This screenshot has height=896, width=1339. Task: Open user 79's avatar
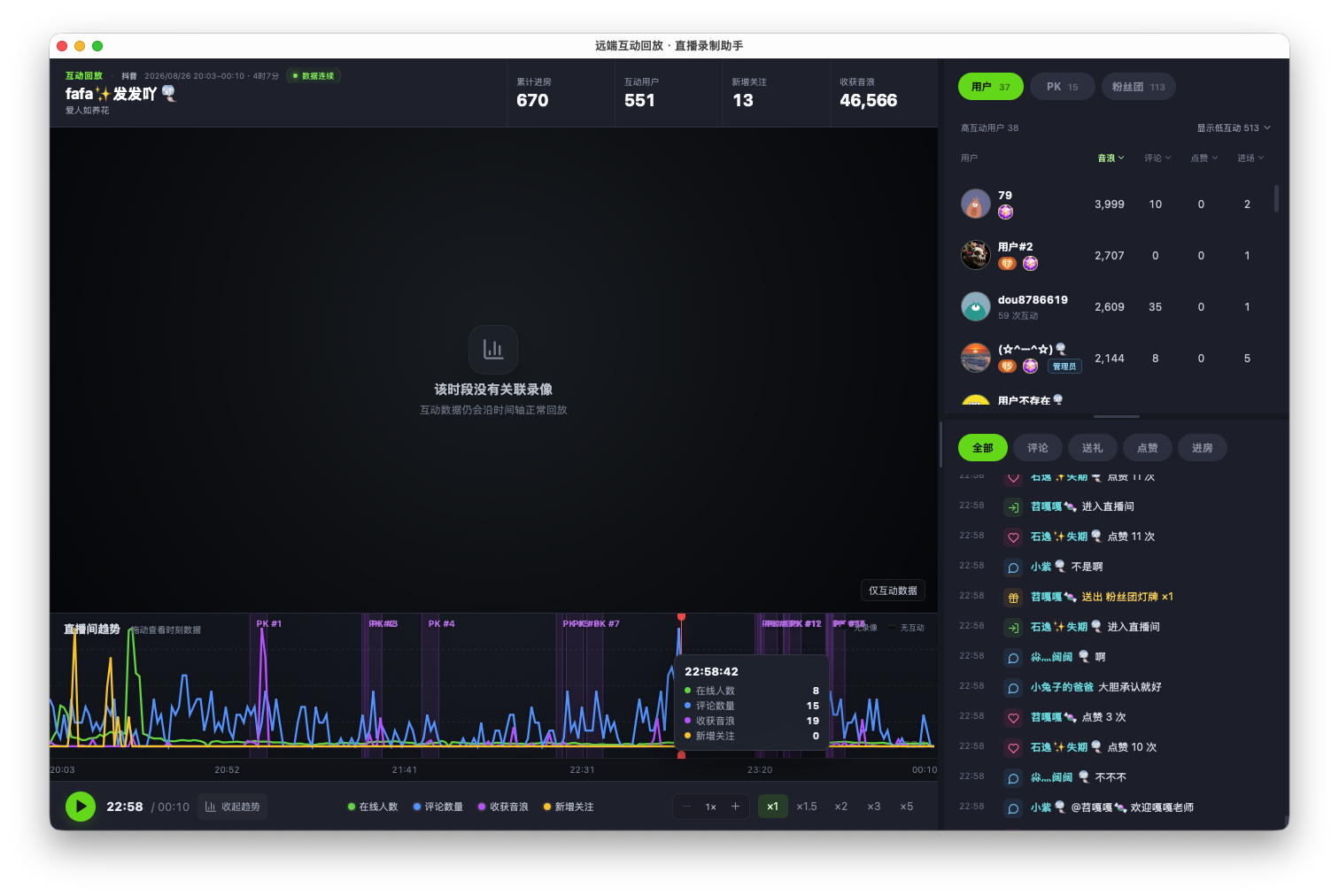click(x=976, y=204)
